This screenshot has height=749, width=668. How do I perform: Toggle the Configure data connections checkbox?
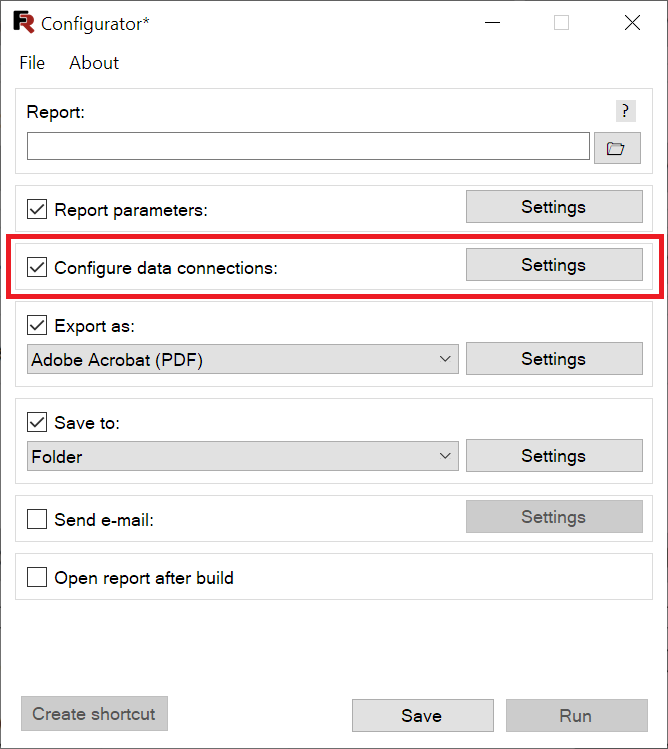[37, 267]
